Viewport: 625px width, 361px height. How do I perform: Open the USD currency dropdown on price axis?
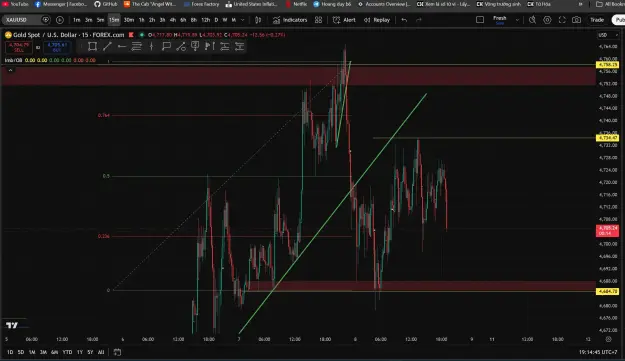click(608, 35)
